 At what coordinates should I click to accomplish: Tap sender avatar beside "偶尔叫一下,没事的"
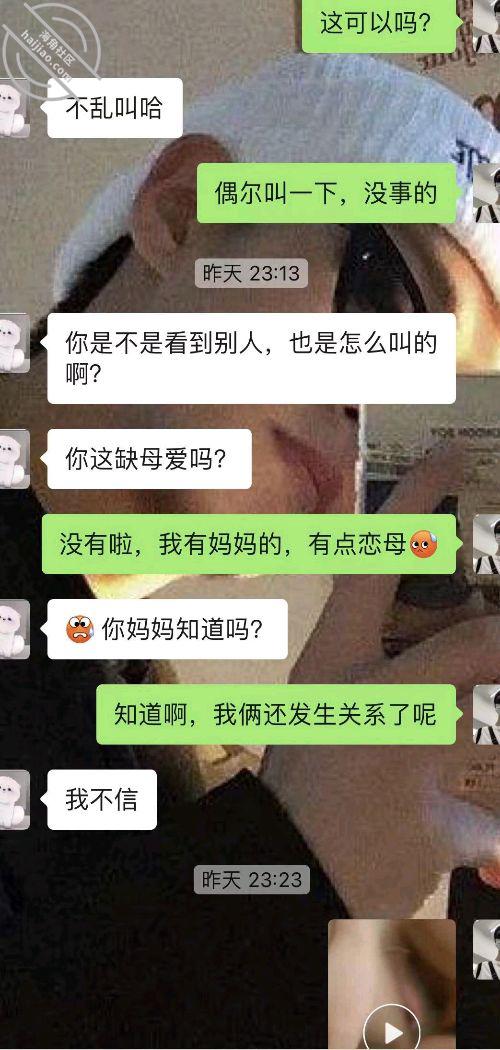[487, 193]
